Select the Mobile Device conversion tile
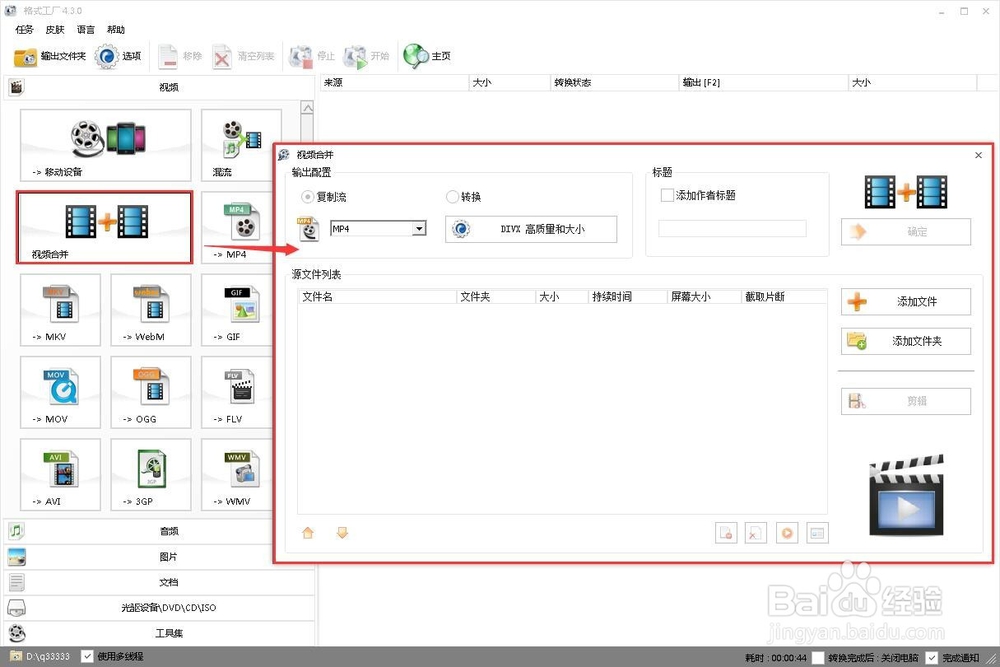Image resolution: width=1000 pixels, height=667 pixels. point(105,145)
